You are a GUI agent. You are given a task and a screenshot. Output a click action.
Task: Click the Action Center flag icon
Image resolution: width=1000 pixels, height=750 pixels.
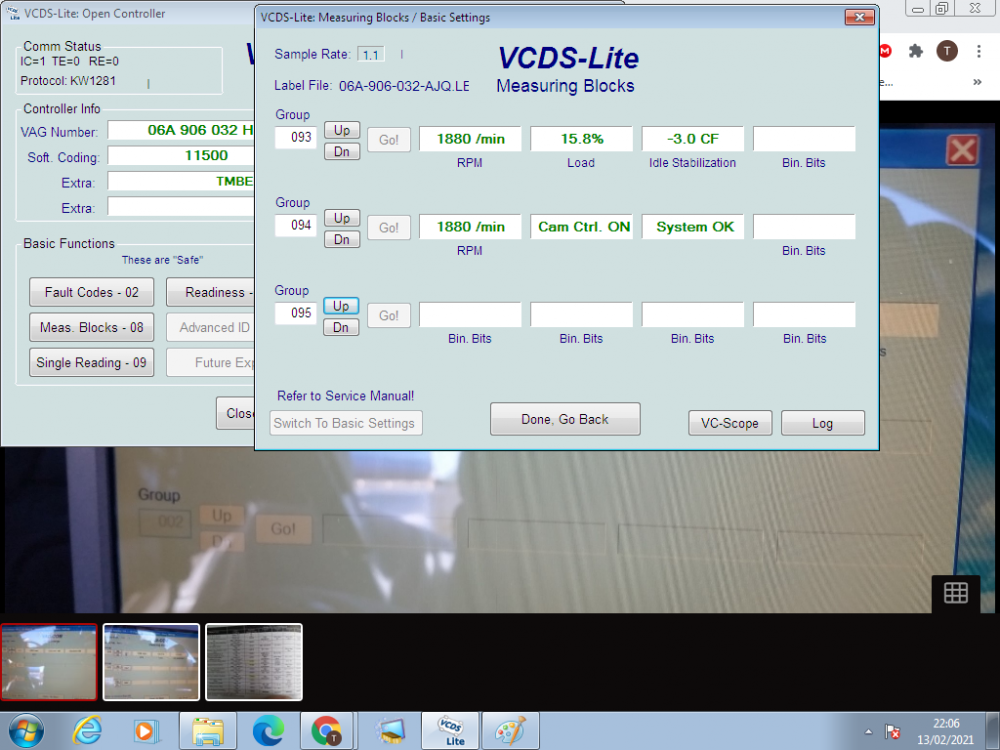892,732
